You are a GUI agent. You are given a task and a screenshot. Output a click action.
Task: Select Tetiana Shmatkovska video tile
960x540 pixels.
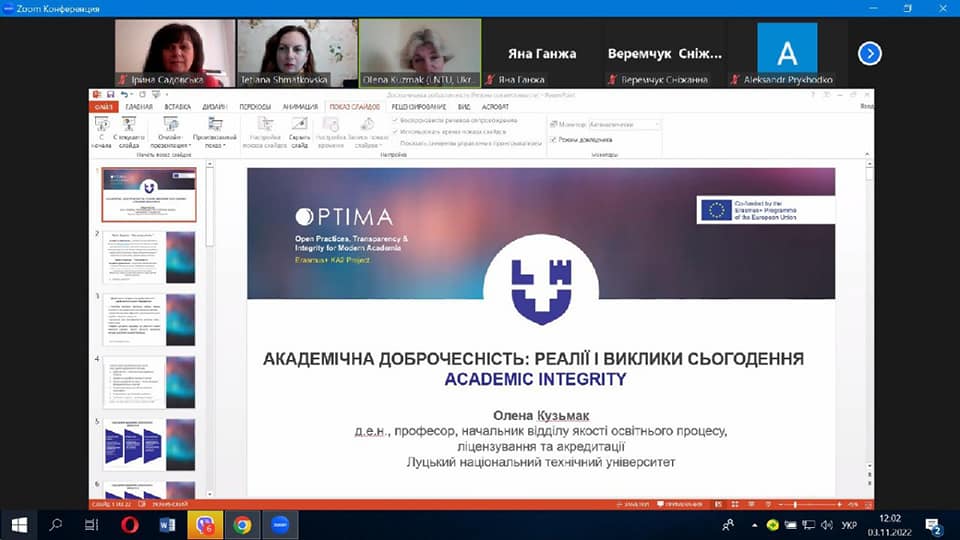[298, 53]
